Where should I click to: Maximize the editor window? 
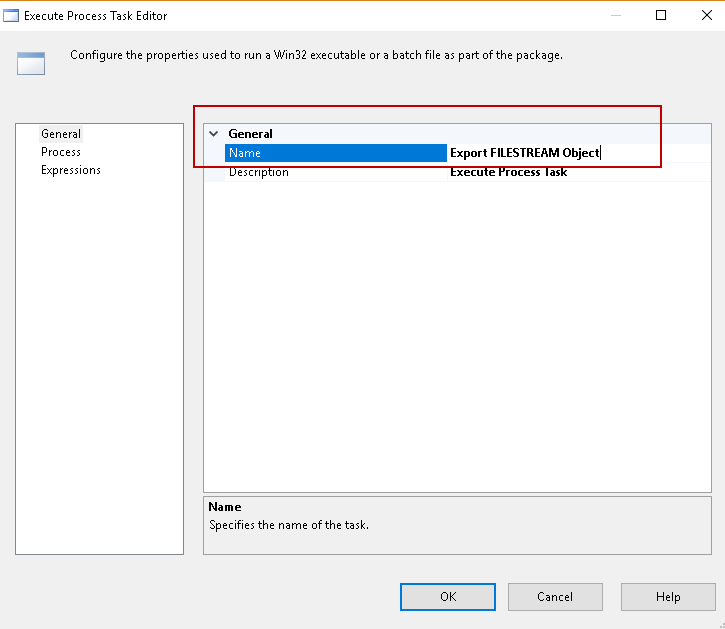tap(661, 15)
